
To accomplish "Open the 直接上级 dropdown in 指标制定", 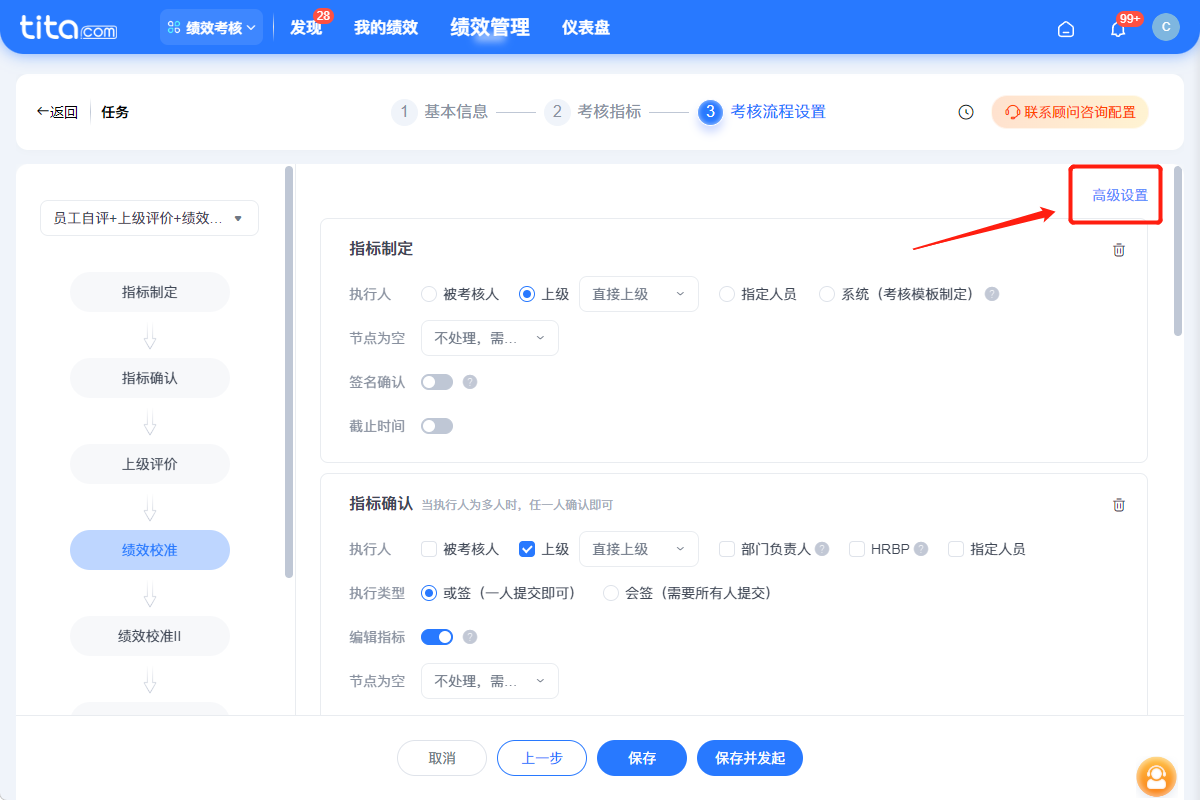I will (x=638, y=293).
